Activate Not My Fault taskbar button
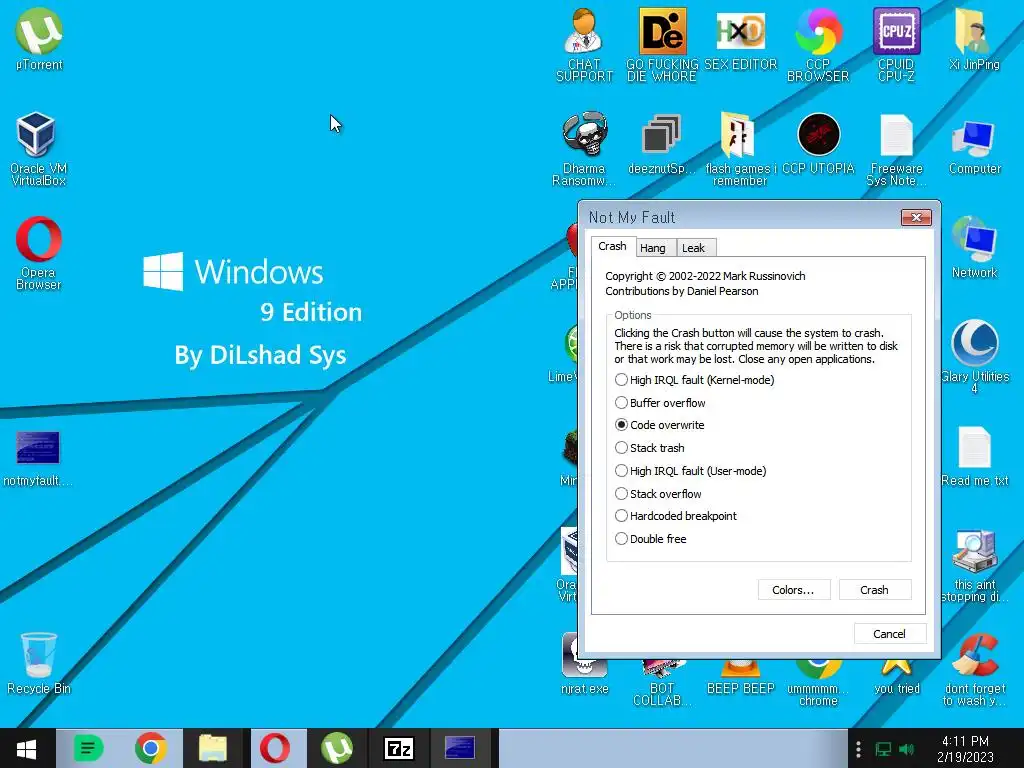The width and height of the screenshot is (1024, 768). click(460, 748)
